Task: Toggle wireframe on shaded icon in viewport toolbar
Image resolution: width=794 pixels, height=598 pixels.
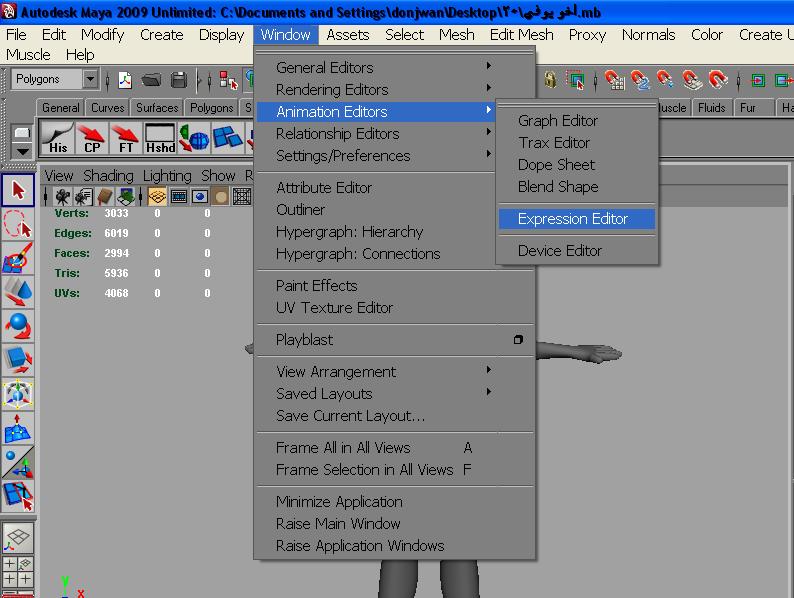Action: (x=242, y=196)
